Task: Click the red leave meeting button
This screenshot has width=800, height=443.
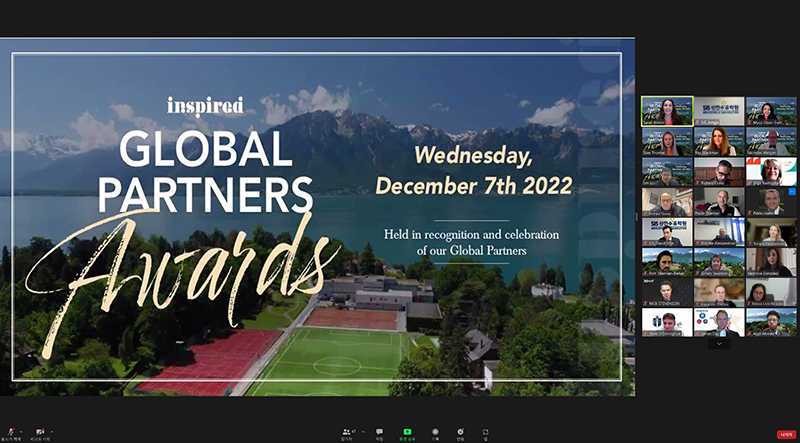Action: pos(786,434)
